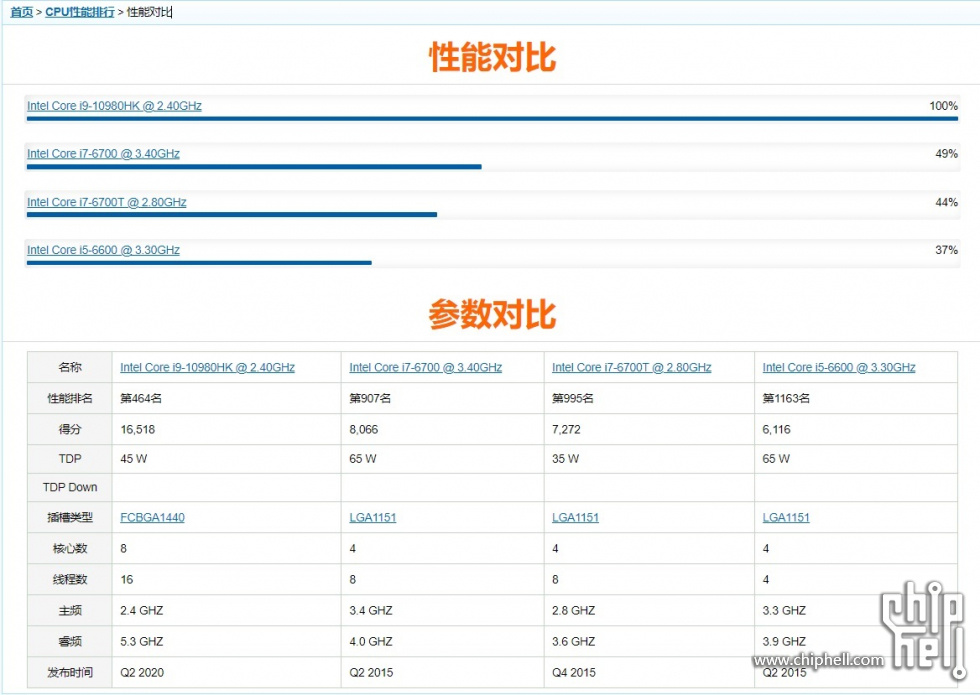Open the FCBGA1440 socket type link
The width and height of the screenshot is (980, 695).
(152, 517)
